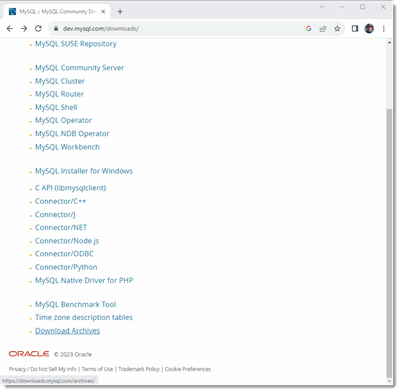Open the MySQL NDB Operator link
Viewport: 400px width, 392px height.
click(x=72, y=134)
